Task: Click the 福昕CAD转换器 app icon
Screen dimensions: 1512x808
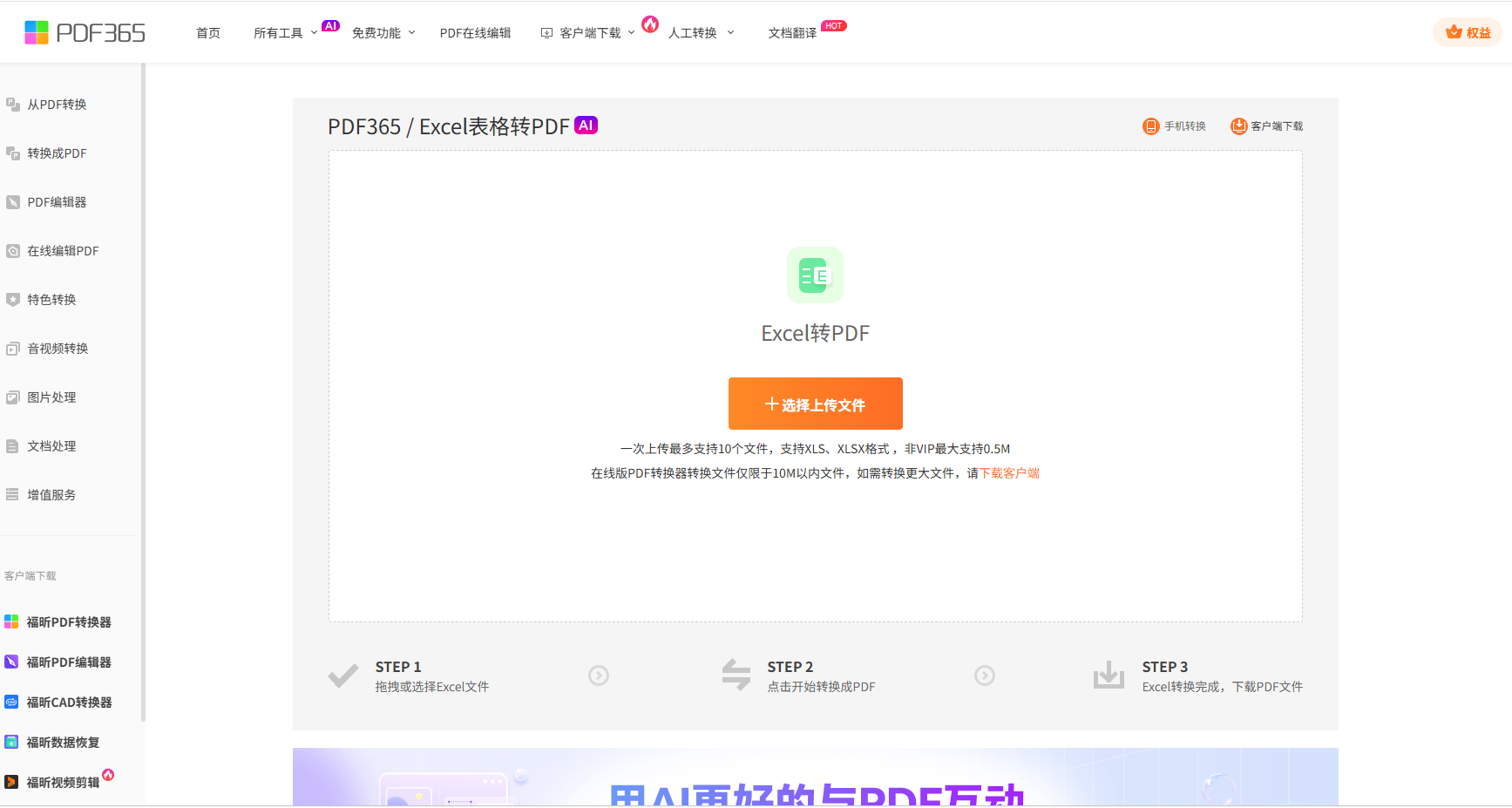Action: tap(11, 703)
